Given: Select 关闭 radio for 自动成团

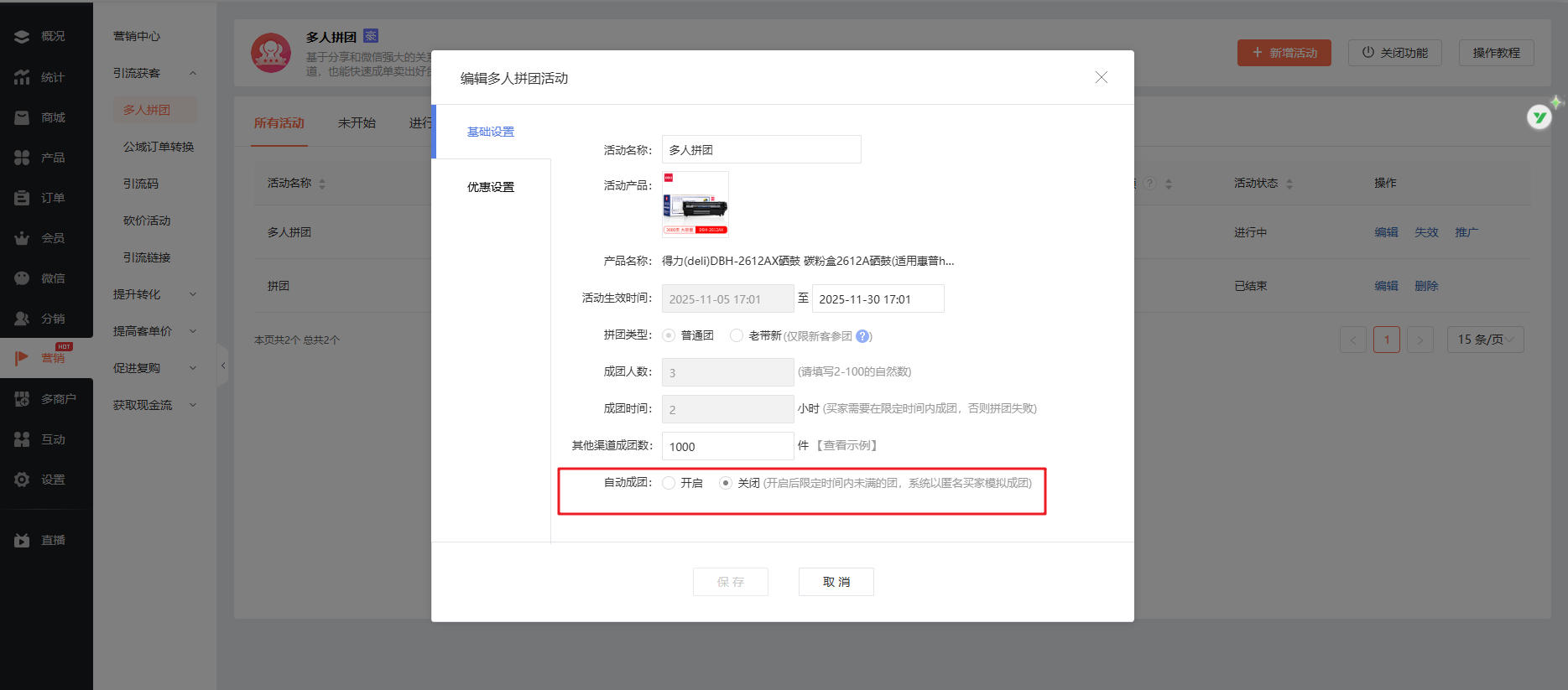Looking at the screenshot, I should tap(726, 483).
